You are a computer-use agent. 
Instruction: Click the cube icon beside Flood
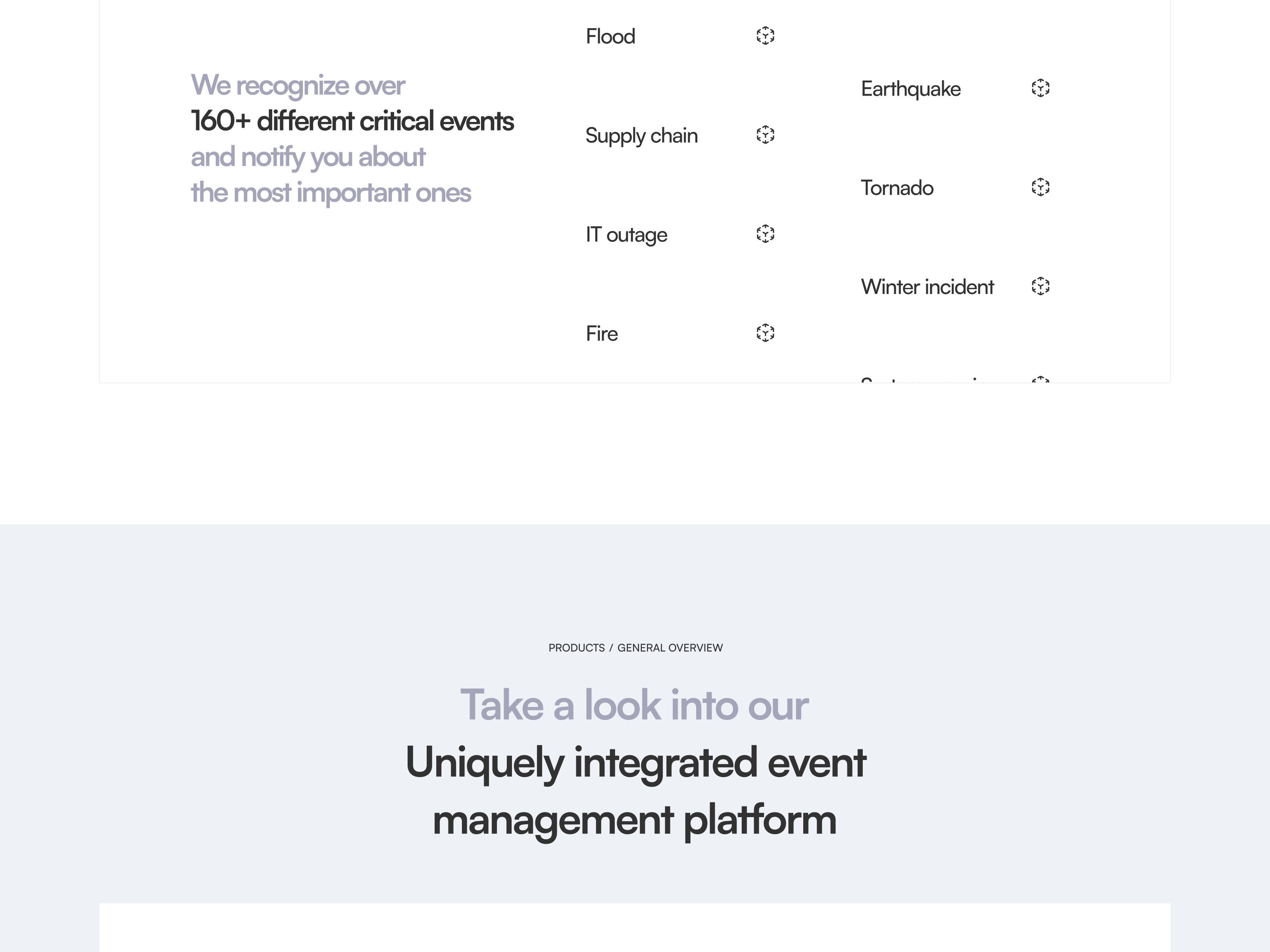click(765, 36)
